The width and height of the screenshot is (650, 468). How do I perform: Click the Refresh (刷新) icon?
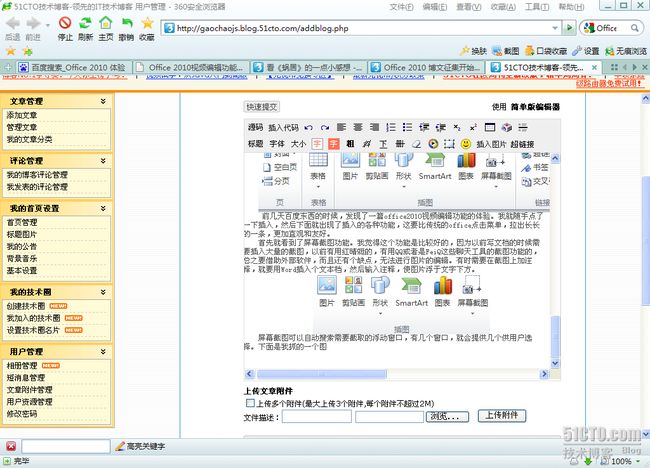click(x=85, y=23)
